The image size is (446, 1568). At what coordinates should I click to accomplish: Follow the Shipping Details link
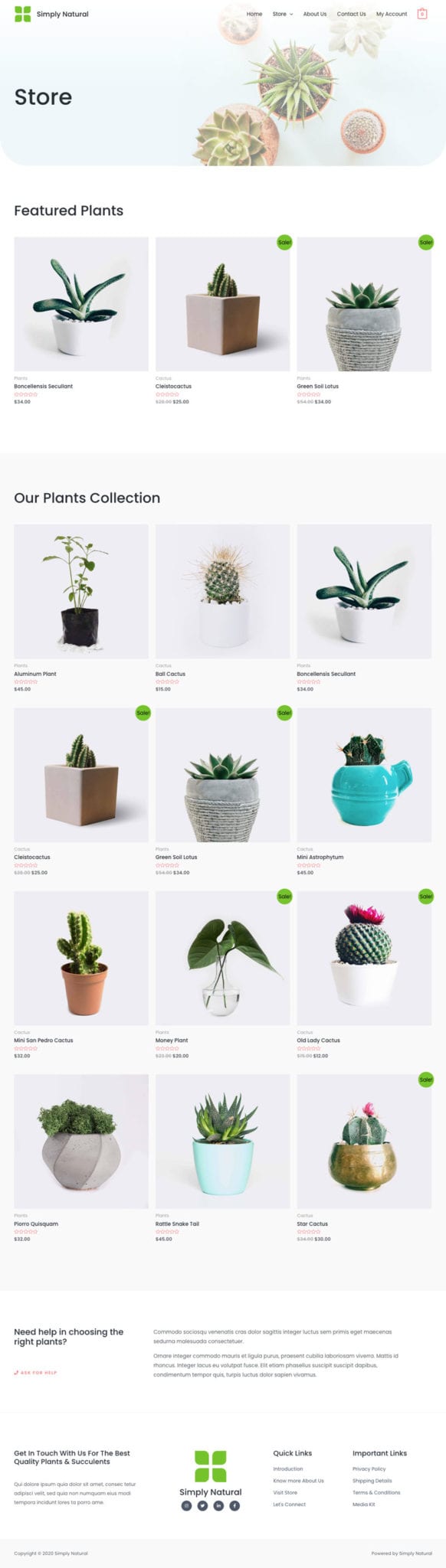click(x=372, y=1481)
